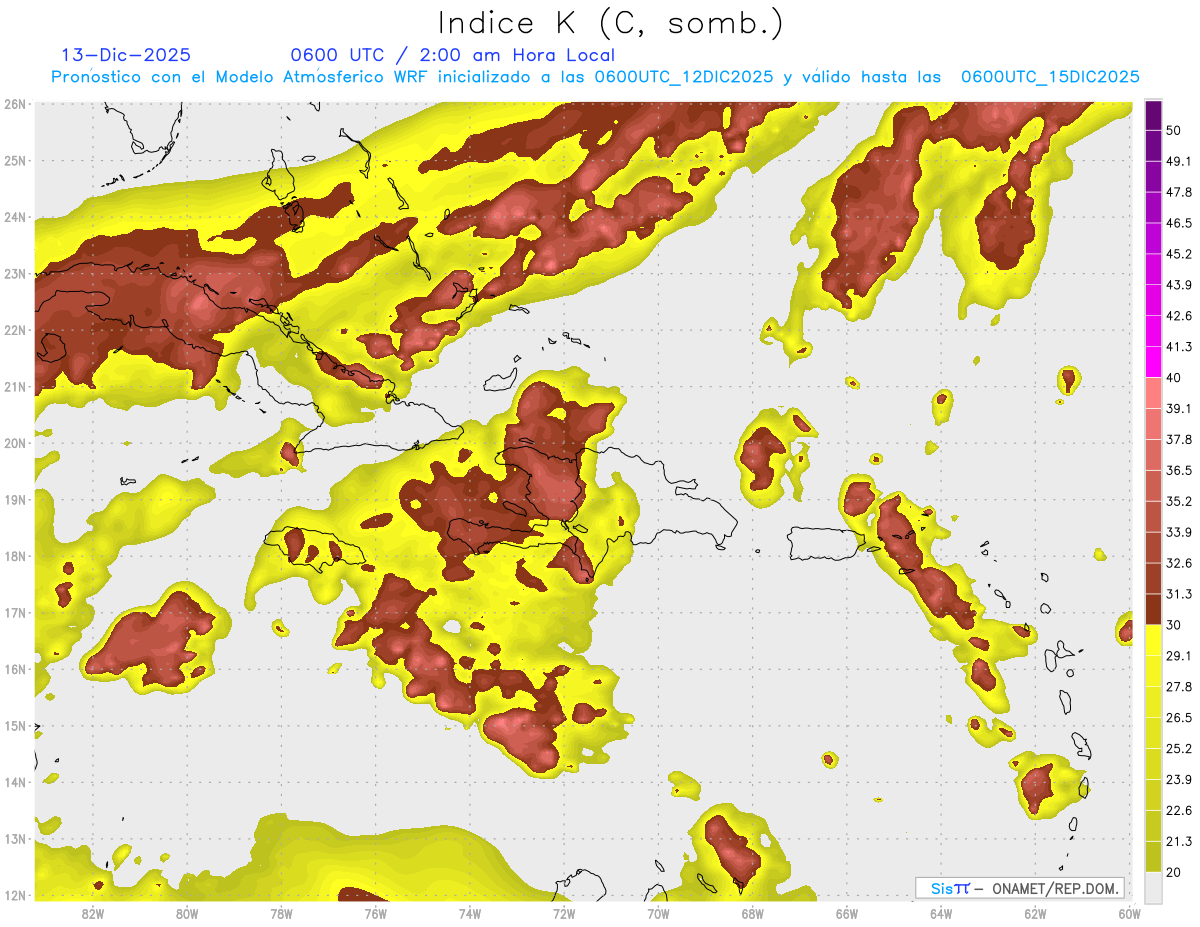
Task: Click the '80W' longitude axis label
Action: (187, 913)
